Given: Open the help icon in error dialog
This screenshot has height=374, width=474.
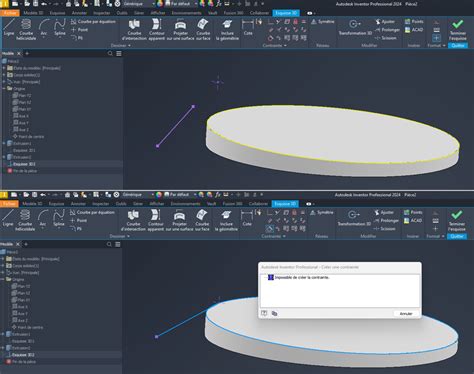Looking at the screenshot, I should pyautogui.click(x=264, y=313).
